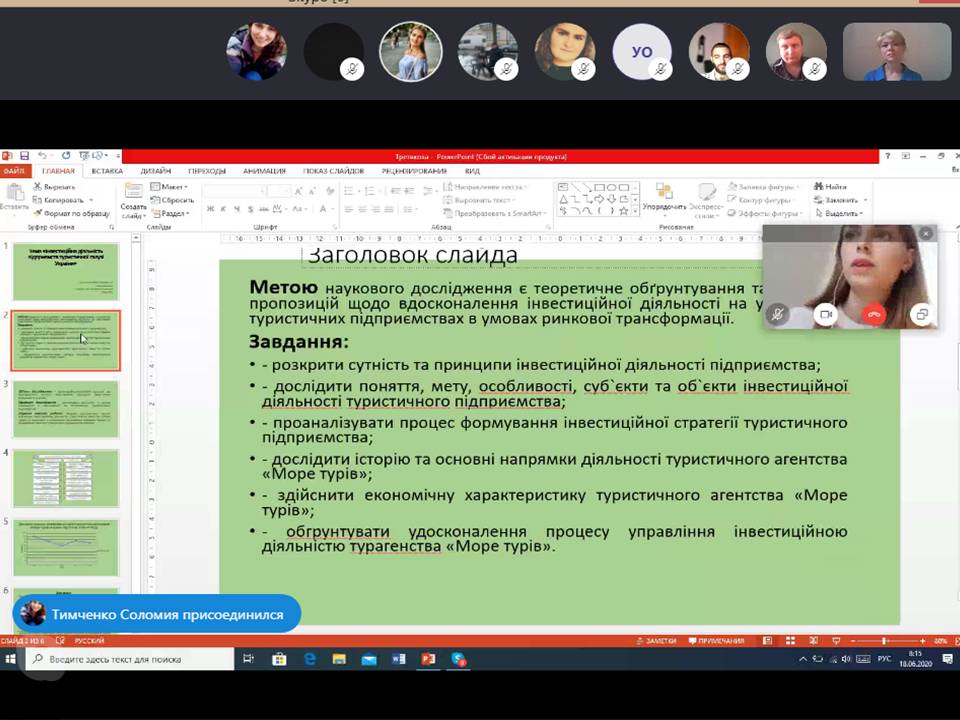
Task: Open the Макет layout dropdown
Action: pos(171,187)
